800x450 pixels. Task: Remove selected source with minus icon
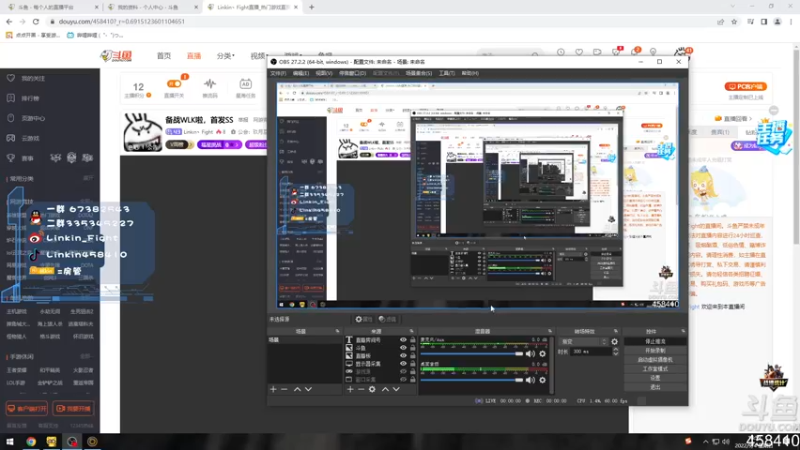[361, 389]
